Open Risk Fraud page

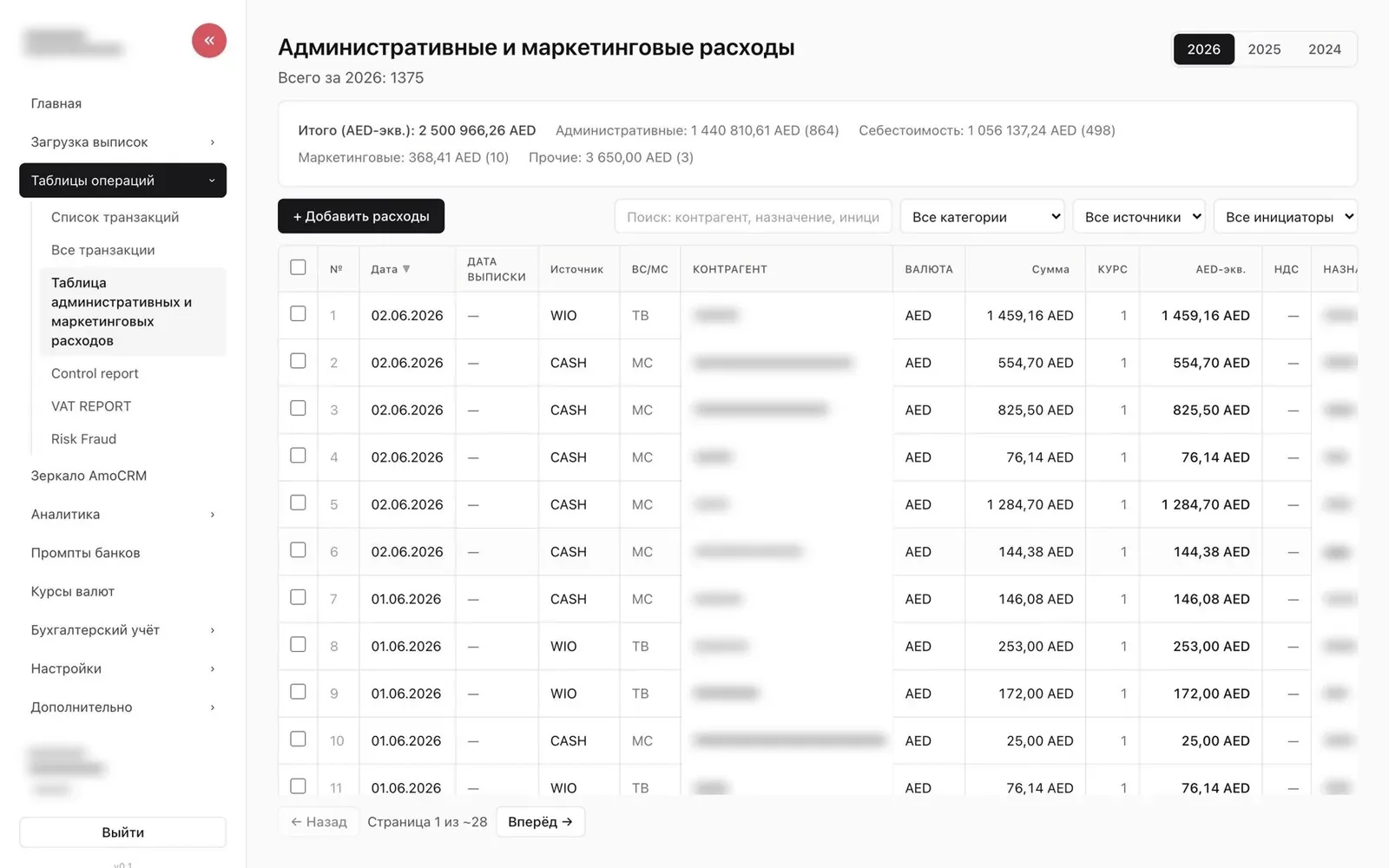(133, 439)
